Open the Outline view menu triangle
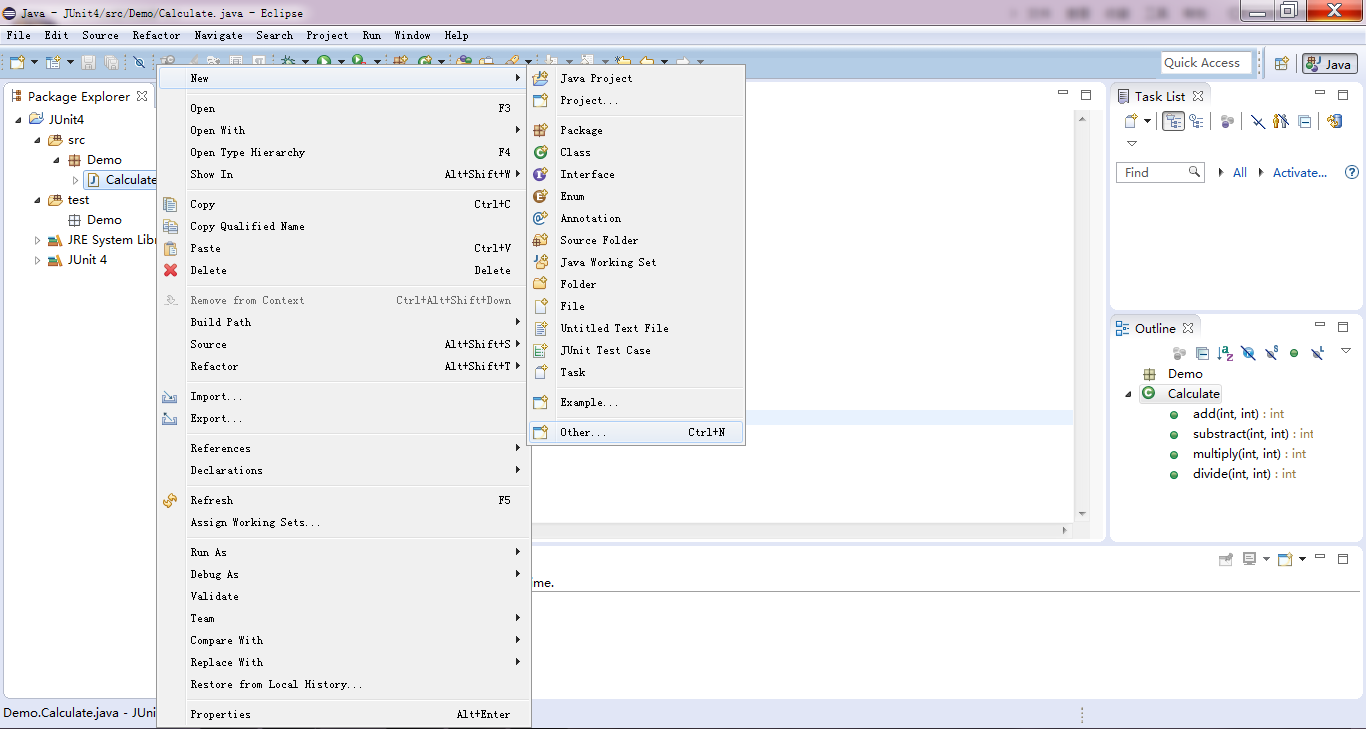1366x729 pixels. 1346,351
